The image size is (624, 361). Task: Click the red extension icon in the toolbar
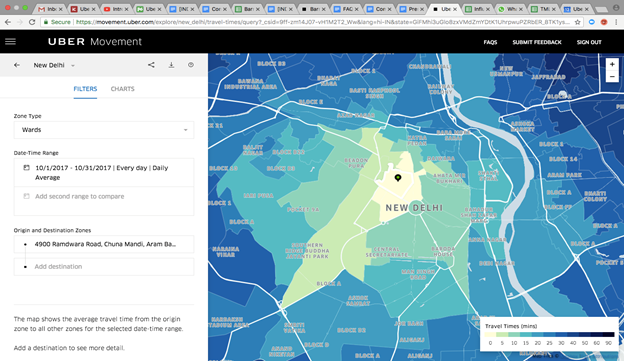(x=604, y=22)
